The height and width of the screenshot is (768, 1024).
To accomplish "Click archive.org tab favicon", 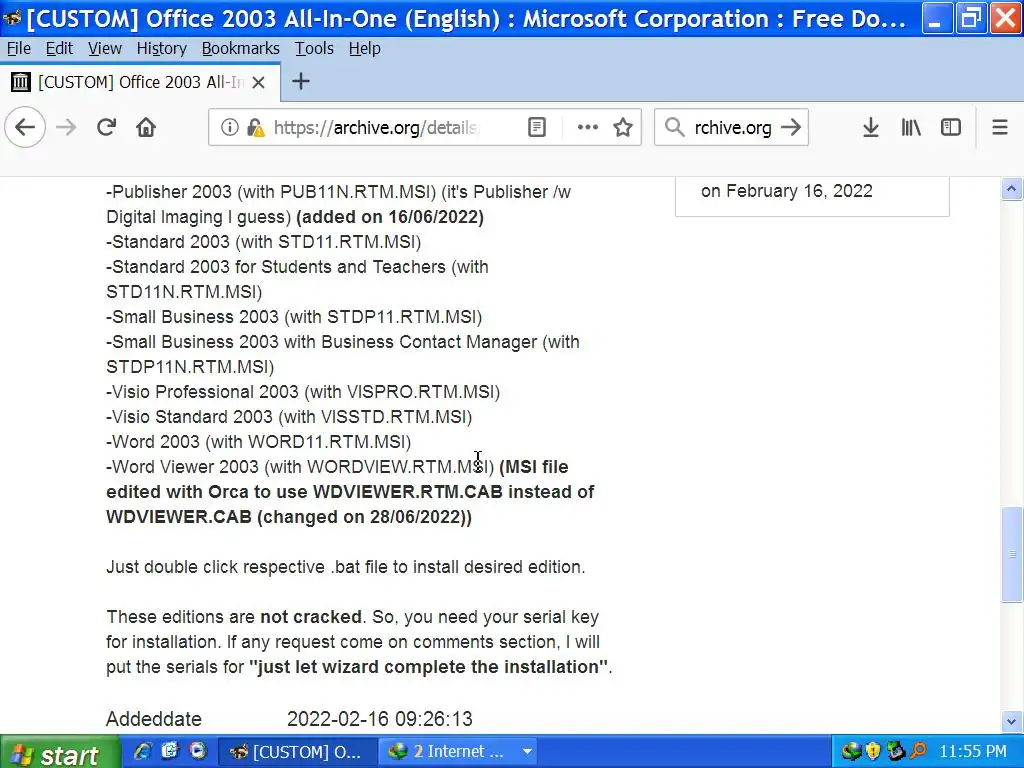I will [21, 82].
